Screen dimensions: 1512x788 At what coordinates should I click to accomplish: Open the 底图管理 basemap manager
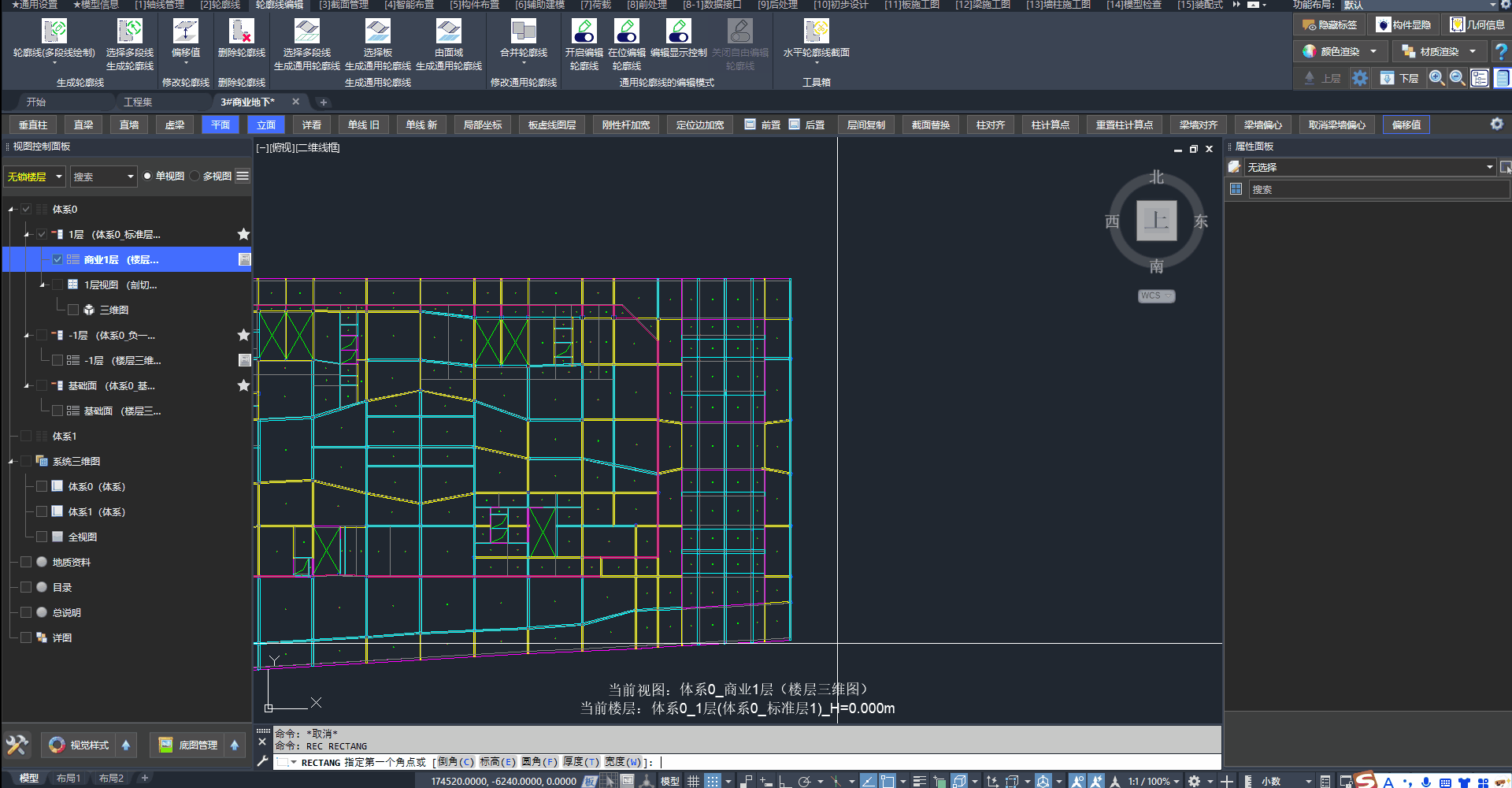189,745
